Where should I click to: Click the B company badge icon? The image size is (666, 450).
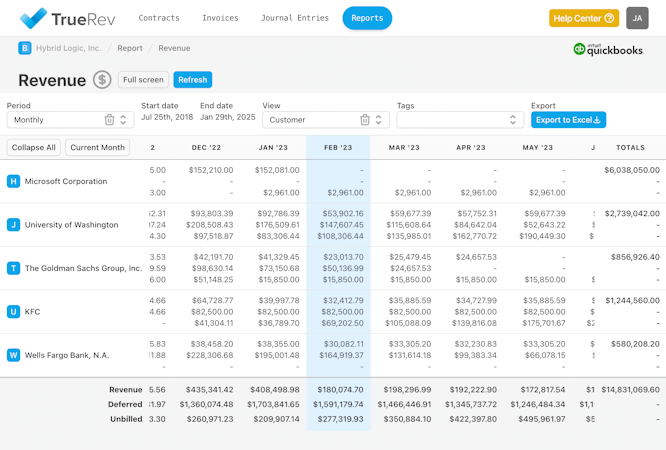point(25,48)
